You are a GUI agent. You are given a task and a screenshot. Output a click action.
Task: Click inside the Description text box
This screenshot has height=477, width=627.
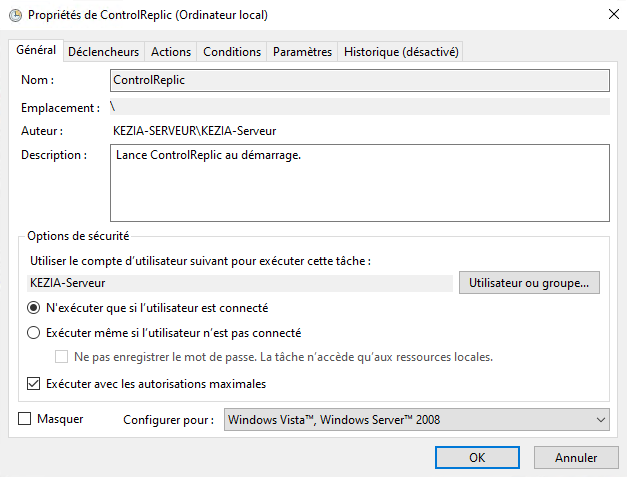pyautogui.click(x=359, y=182)
